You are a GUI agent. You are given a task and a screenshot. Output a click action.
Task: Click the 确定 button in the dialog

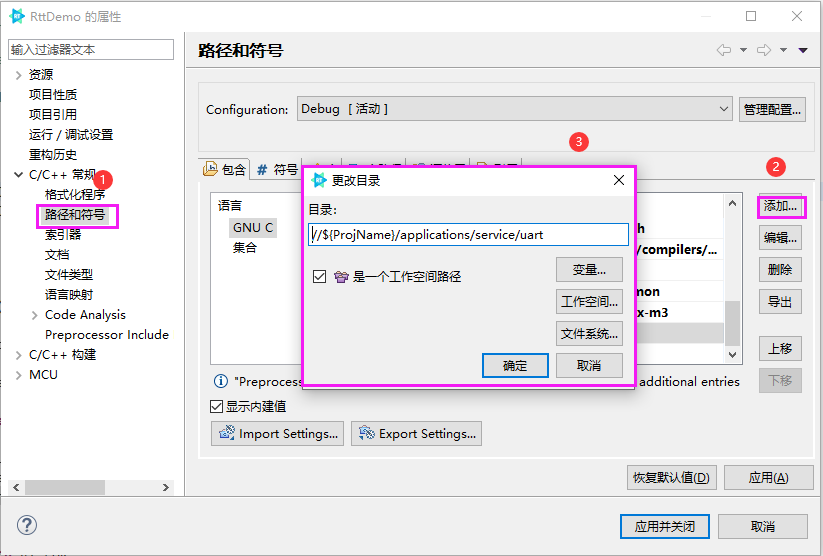pos(514,366)
